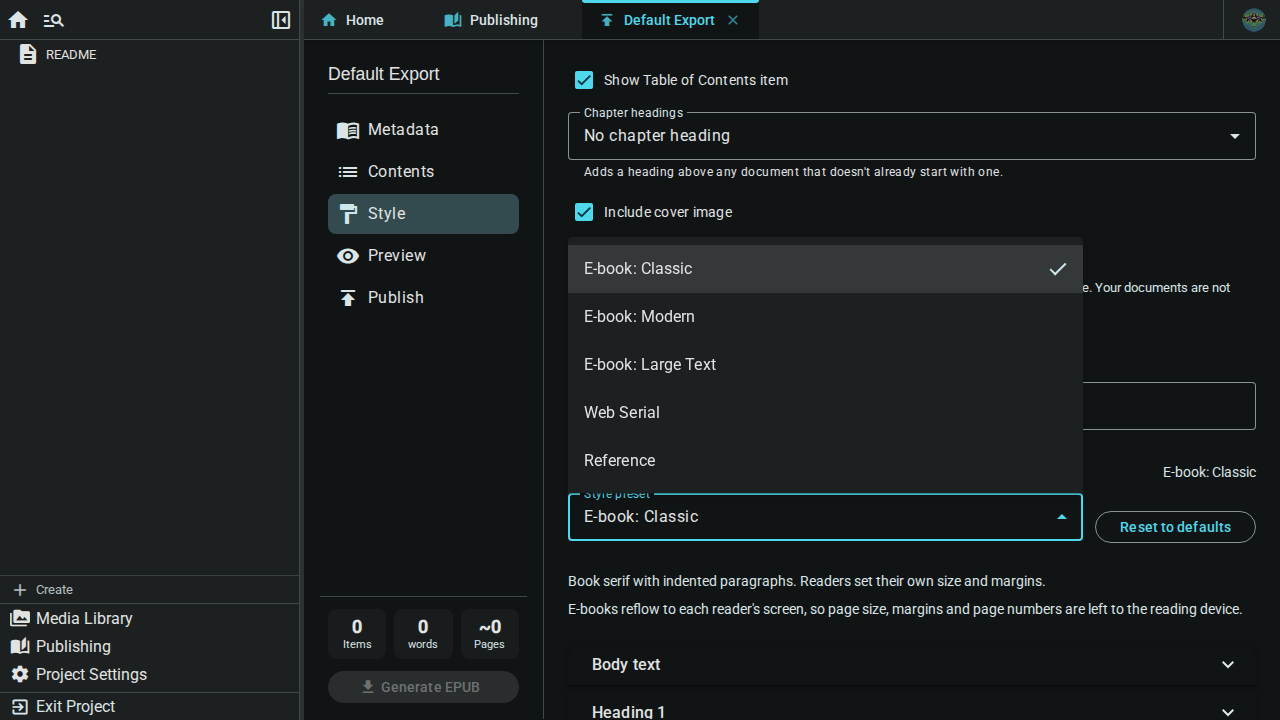Screen dimensions: 1280x720
Task: Click the Generate EPUB button
Action: coord(423,687)
